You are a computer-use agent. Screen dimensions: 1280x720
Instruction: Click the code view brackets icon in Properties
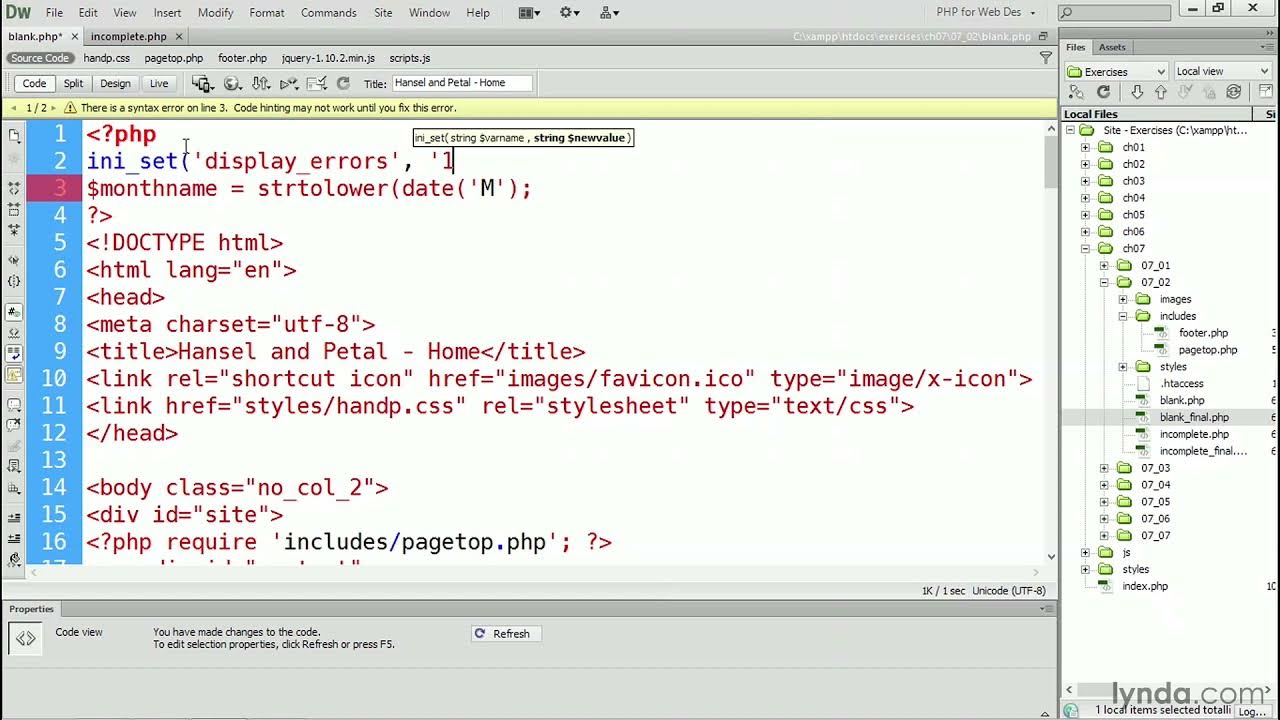point(25,638)
